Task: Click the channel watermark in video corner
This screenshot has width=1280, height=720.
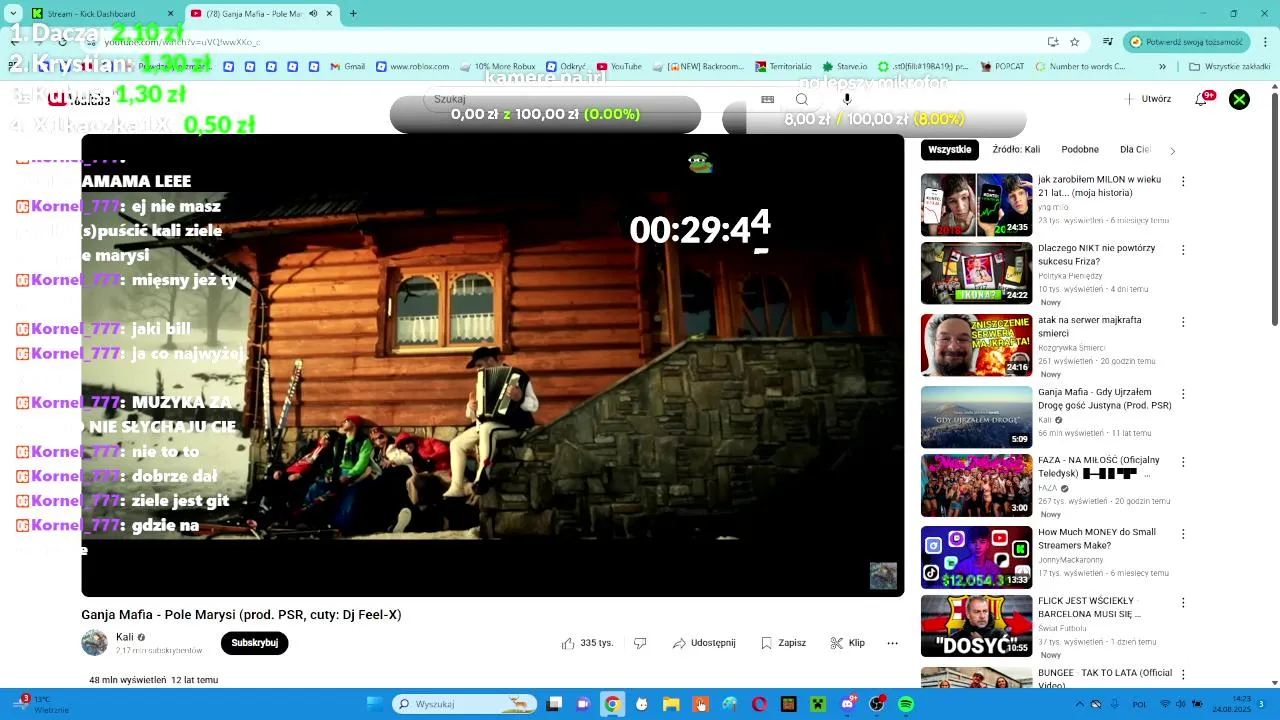Action: point(883,575)
